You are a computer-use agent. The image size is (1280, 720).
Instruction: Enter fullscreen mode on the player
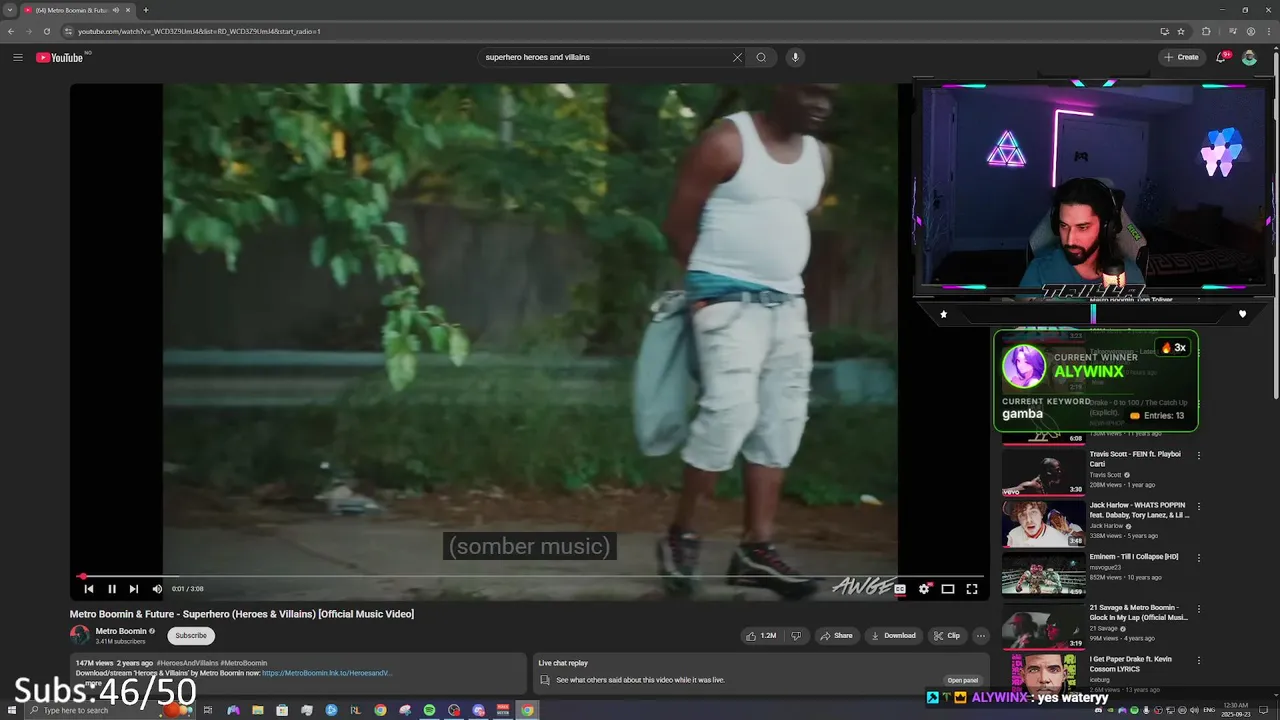tap(972, 589)
